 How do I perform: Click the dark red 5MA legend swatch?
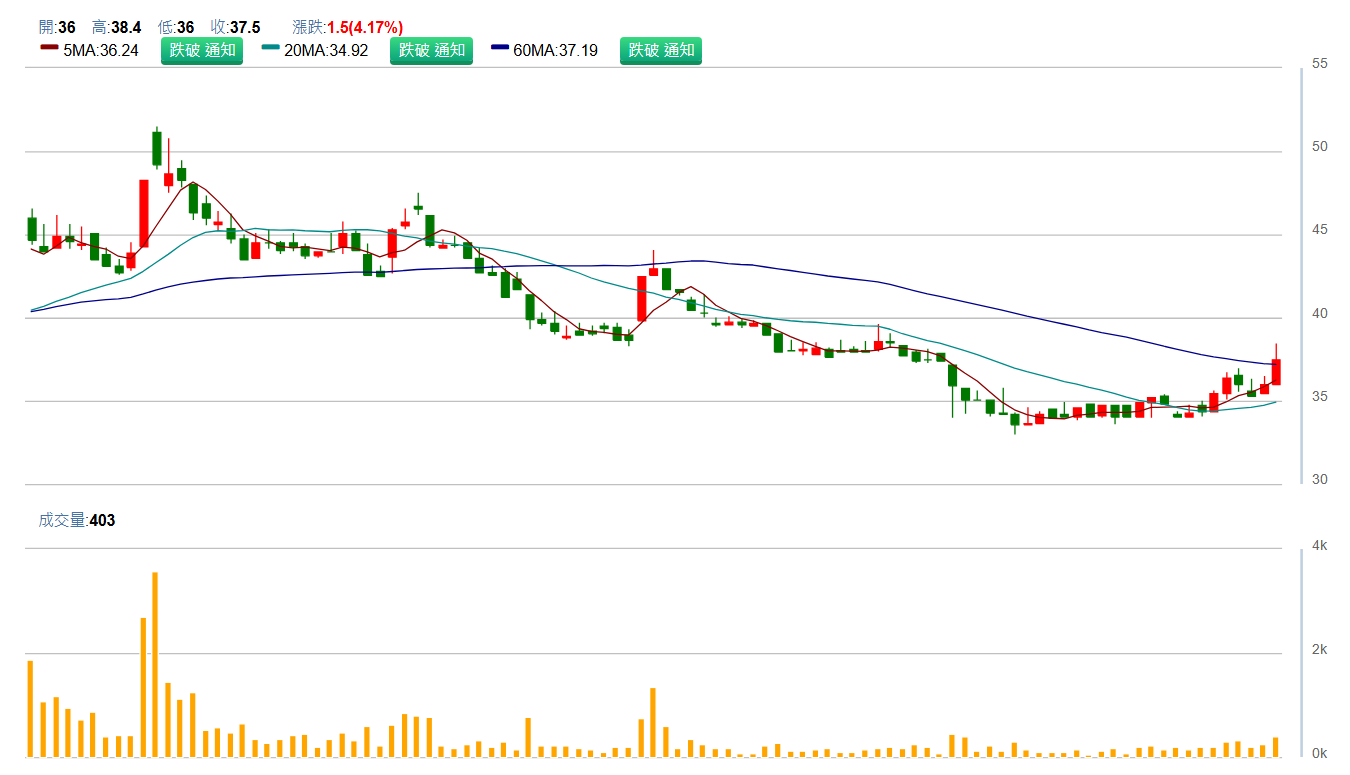tap(49, 47)
